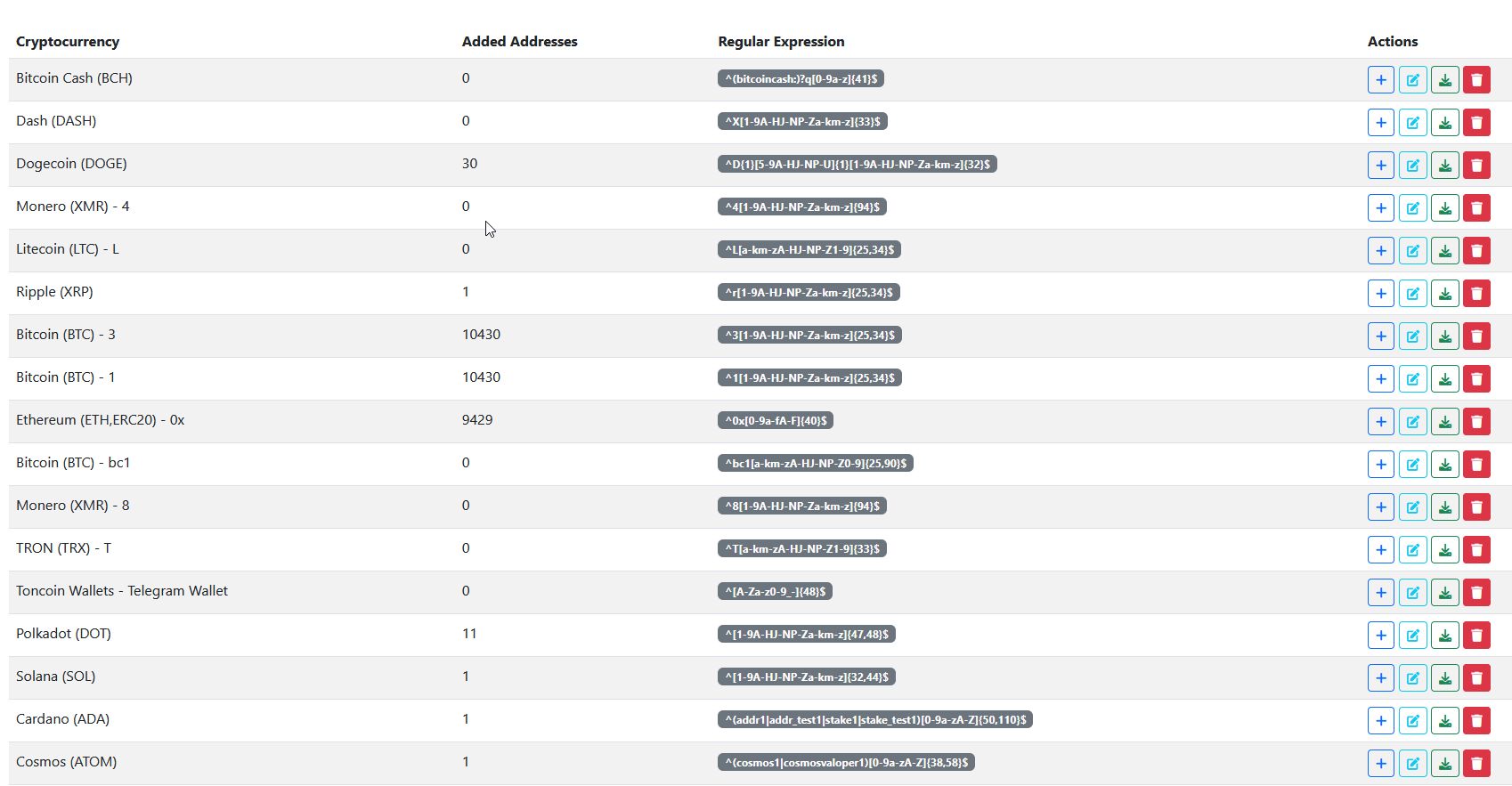1512x786 pixels.
Task: Delete the Ripple (XRP) entry
Action: (x=1476, y=294)
